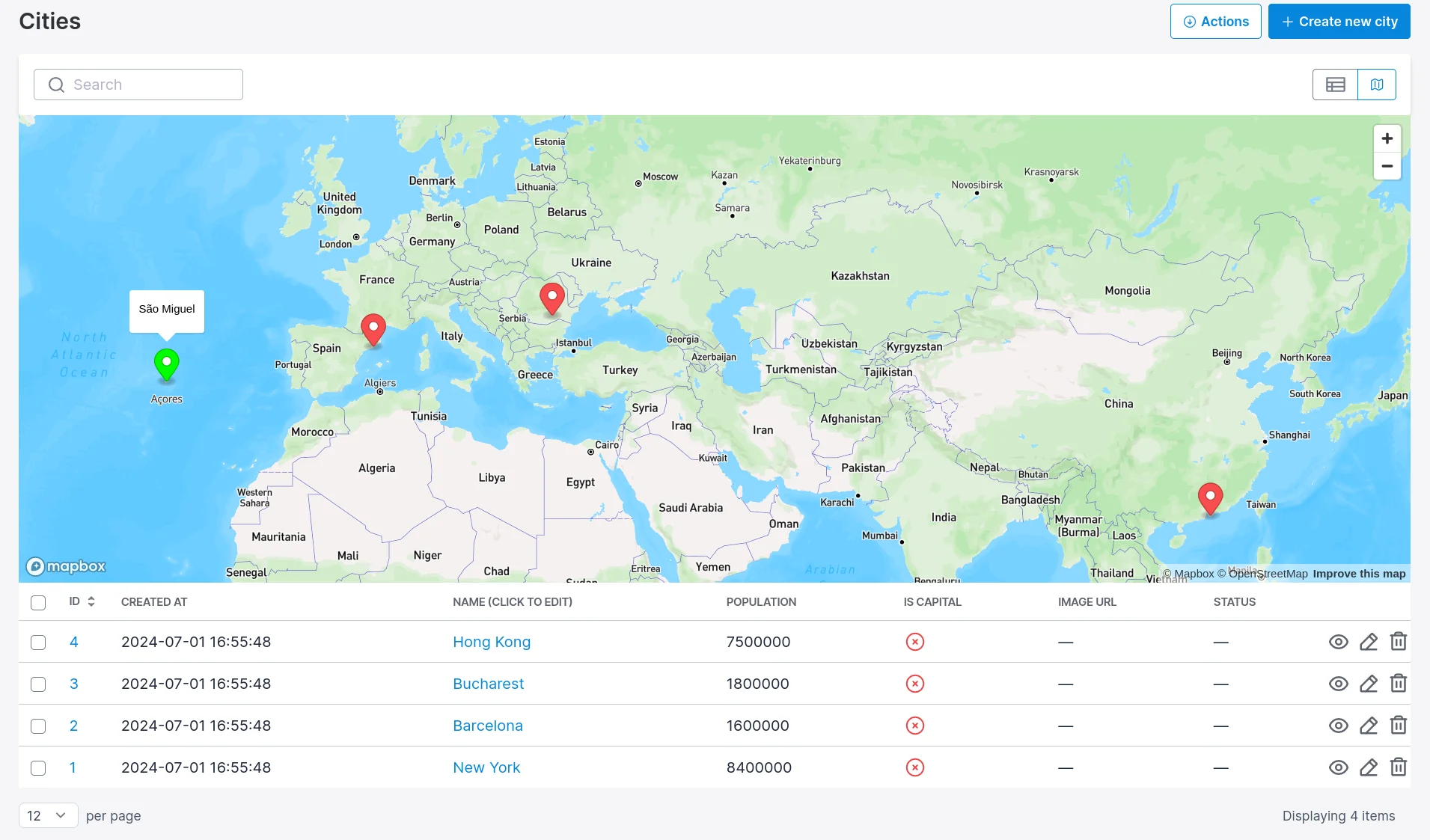Open the Bucharest name link
Viewport: 1430px width, 840px height.
point(488,684)
